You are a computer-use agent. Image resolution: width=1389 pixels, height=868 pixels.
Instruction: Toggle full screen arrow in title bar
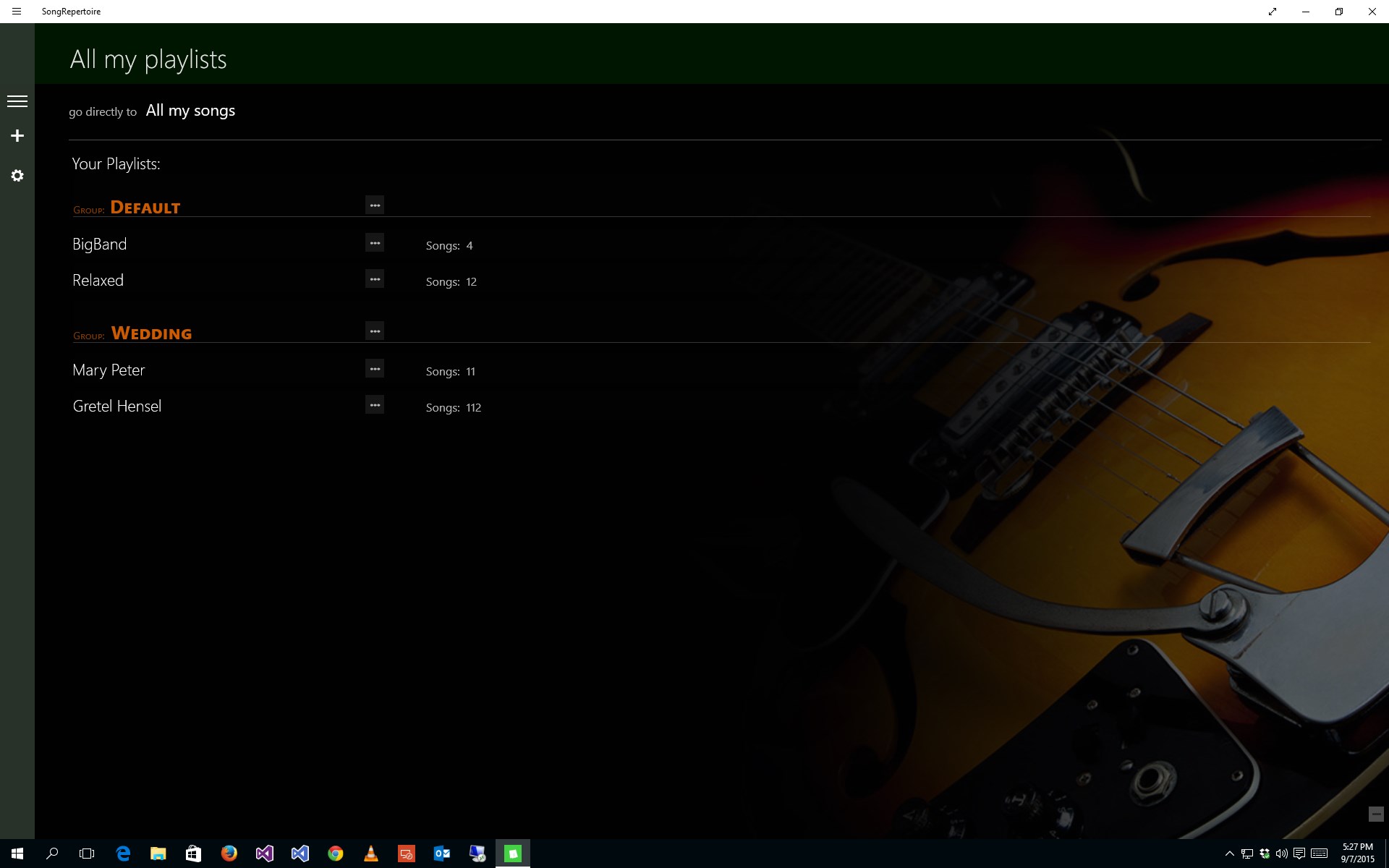pos(1273,12)
